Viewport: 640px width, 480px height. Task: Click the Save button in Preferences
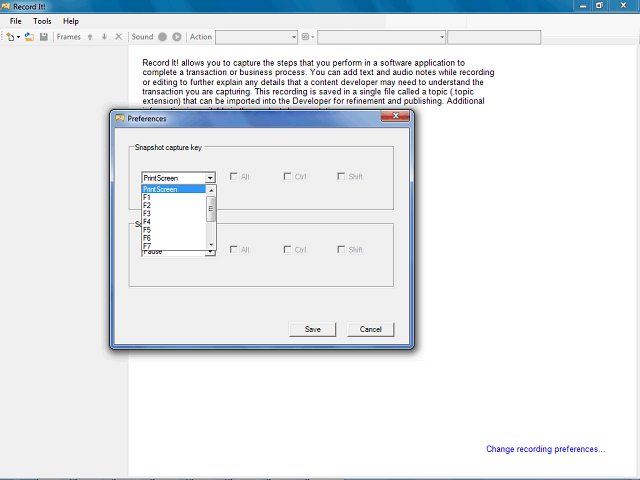pos(312,329)
